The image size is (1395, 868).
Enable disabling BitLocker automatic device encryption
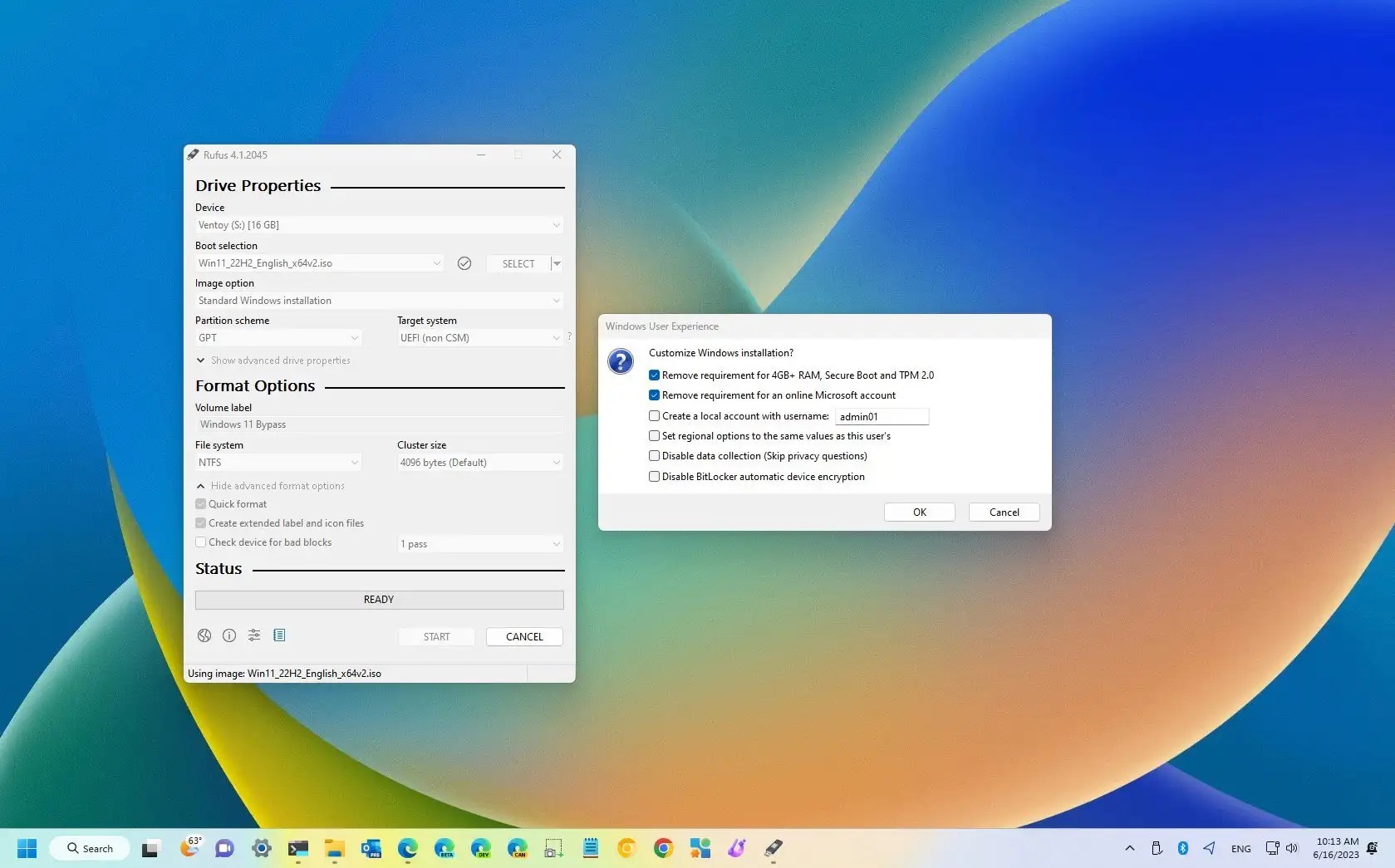[x=654, y=476]
